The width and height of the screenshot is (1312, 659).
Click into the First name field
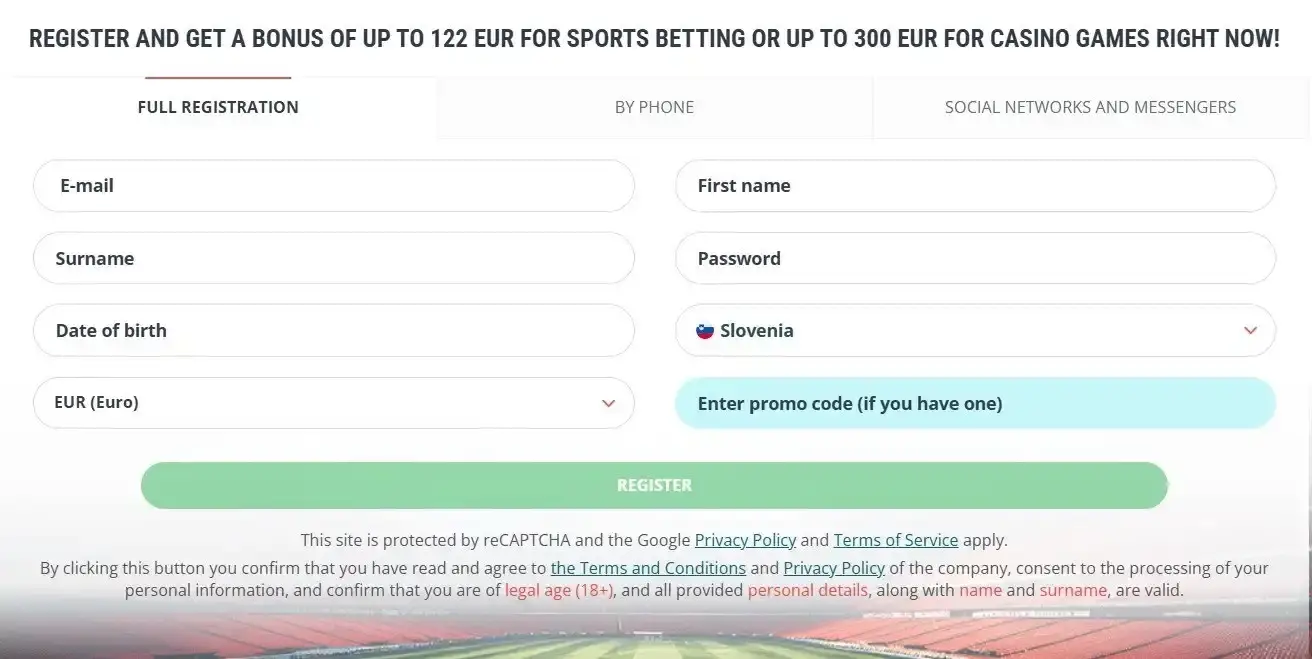click(x=975, y=186)
